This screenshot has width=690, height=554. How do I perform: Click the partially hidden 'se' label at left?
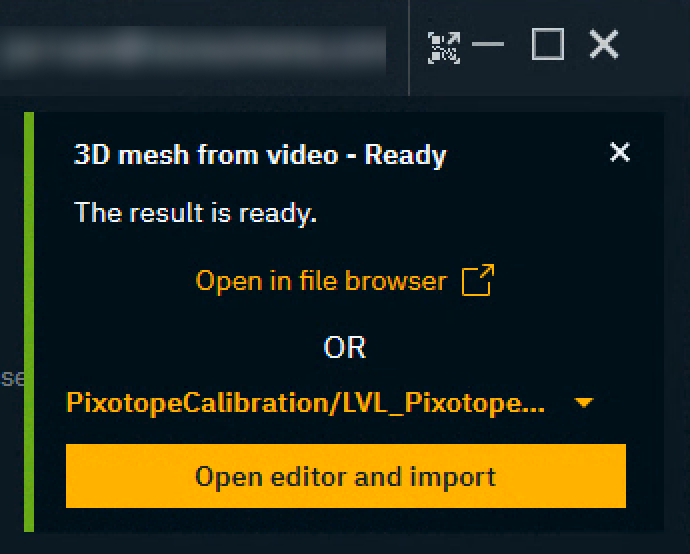[x=12, y=378]
